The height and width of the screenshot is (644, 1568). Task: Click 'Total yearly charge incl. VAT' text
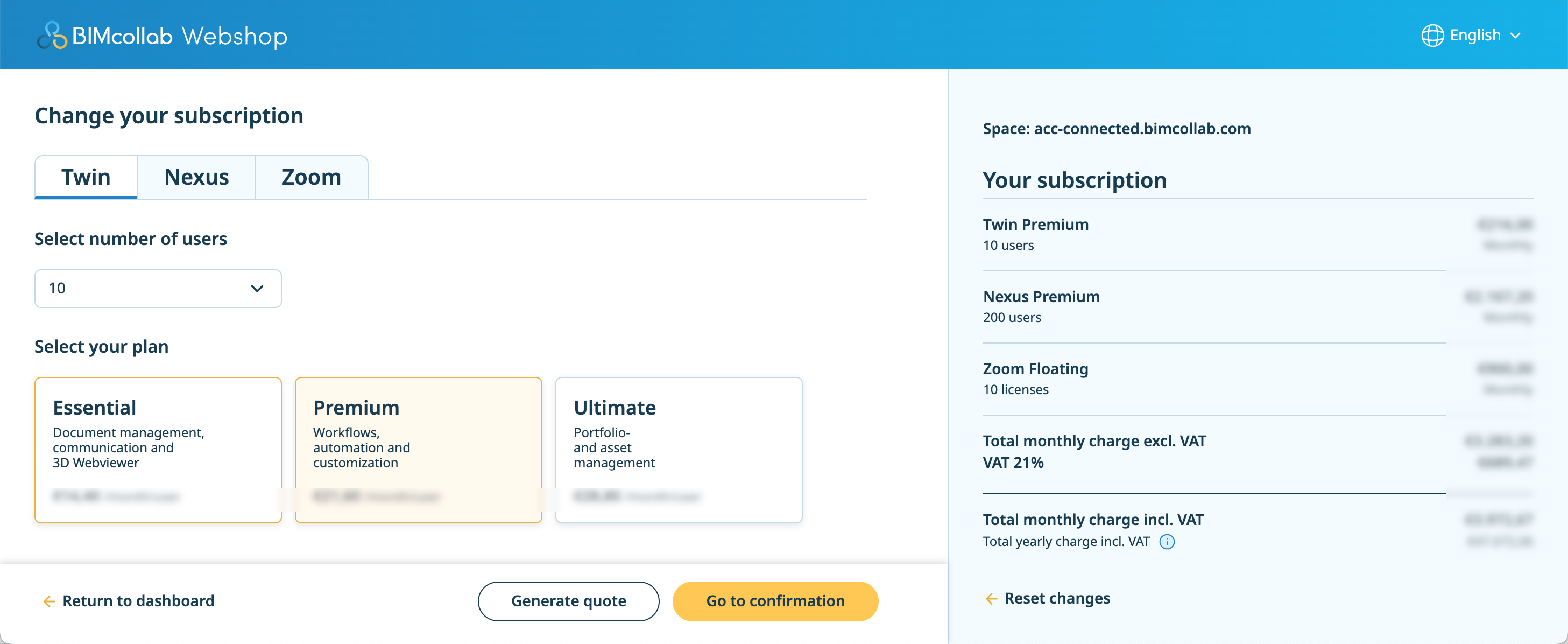tap(1066, 541)
